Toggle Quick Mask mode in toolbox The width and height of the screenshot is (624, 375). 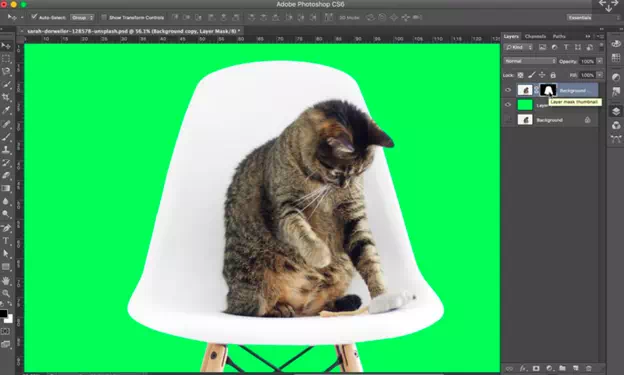point(6,331)
